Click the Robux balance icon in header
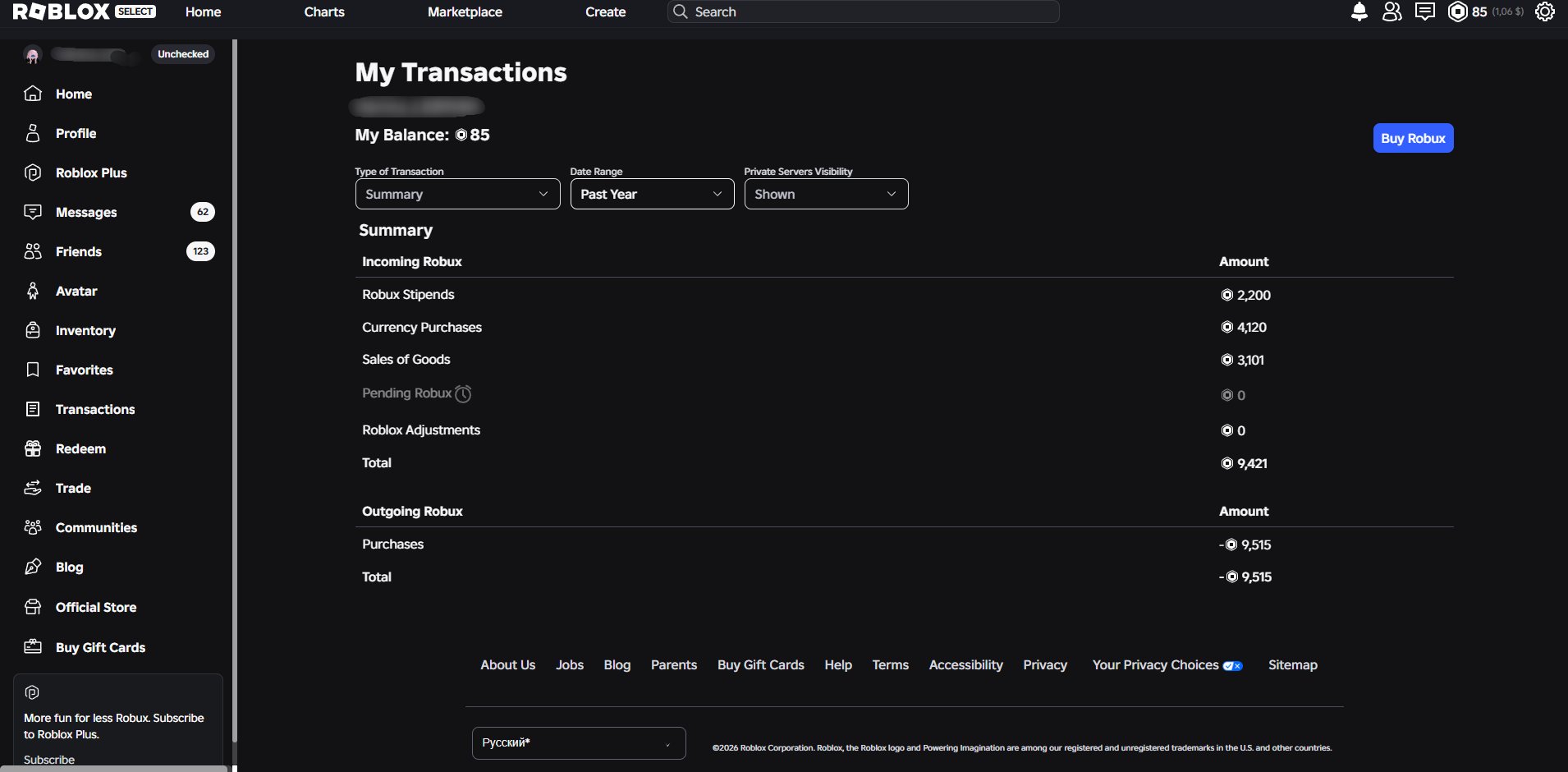Image resolution: width=1568 pixels, height=772 pixels. click(x=1457, y=11)
